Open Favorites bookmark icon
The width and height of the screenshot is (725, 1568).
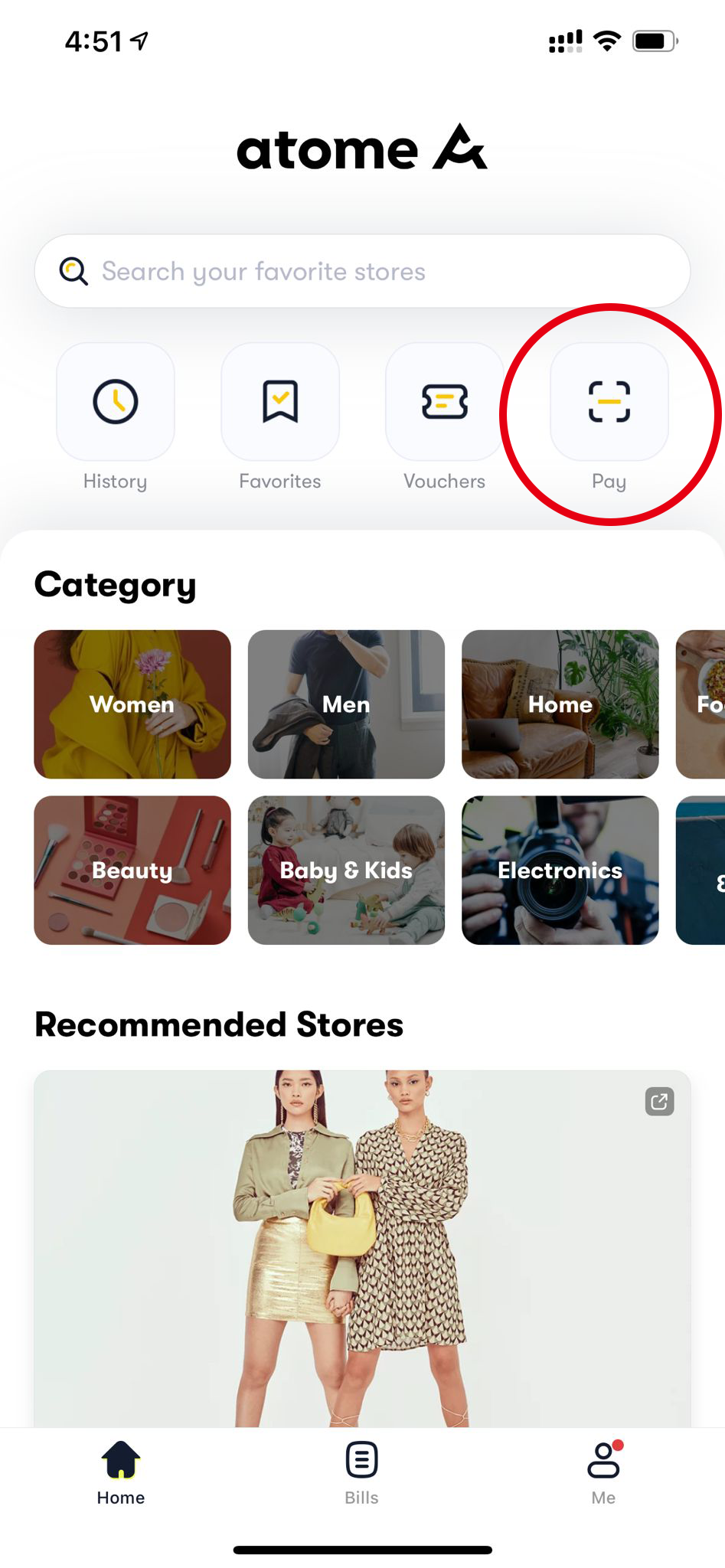pos(280,401)
